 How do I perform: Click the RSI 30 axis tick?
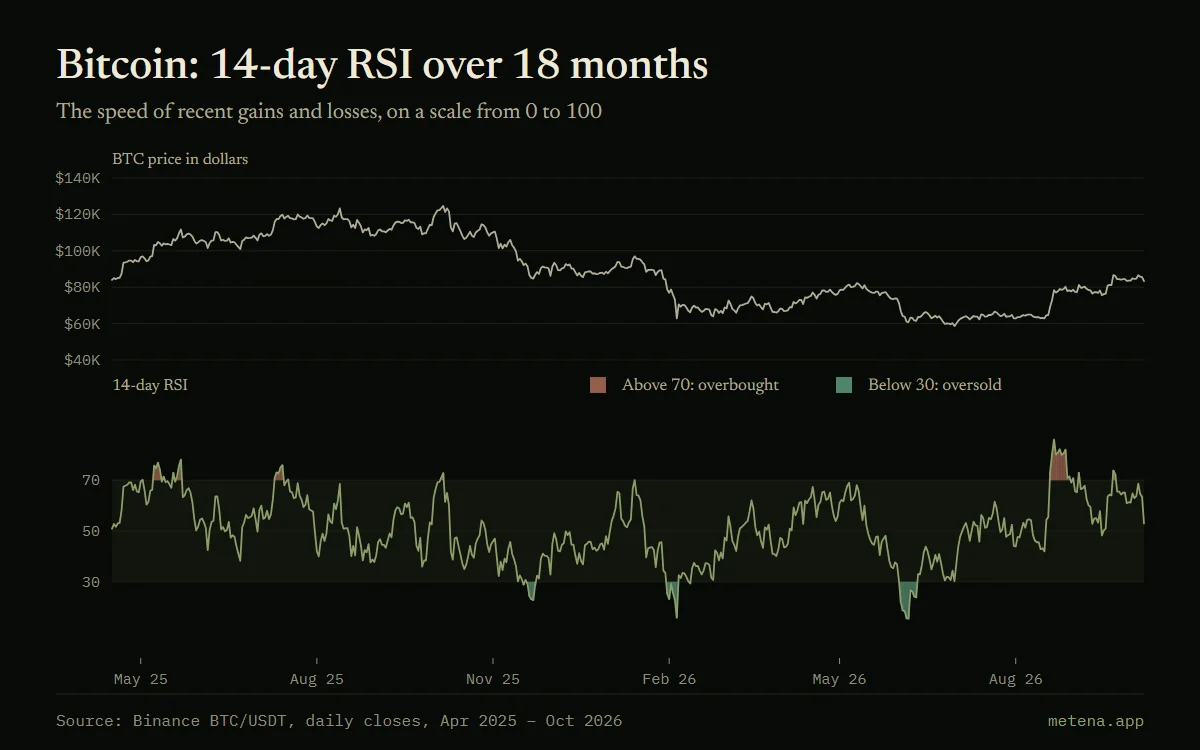coord(91,582)
